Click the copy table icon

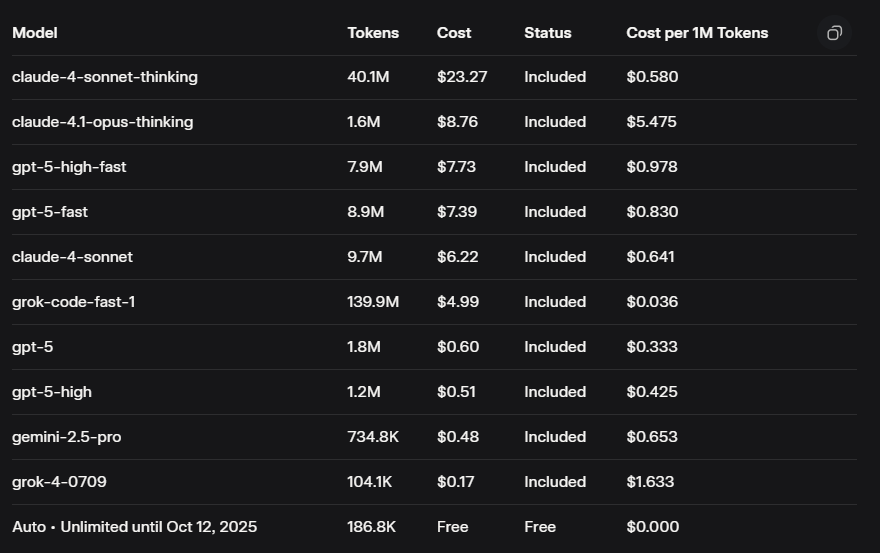(834, 33)
